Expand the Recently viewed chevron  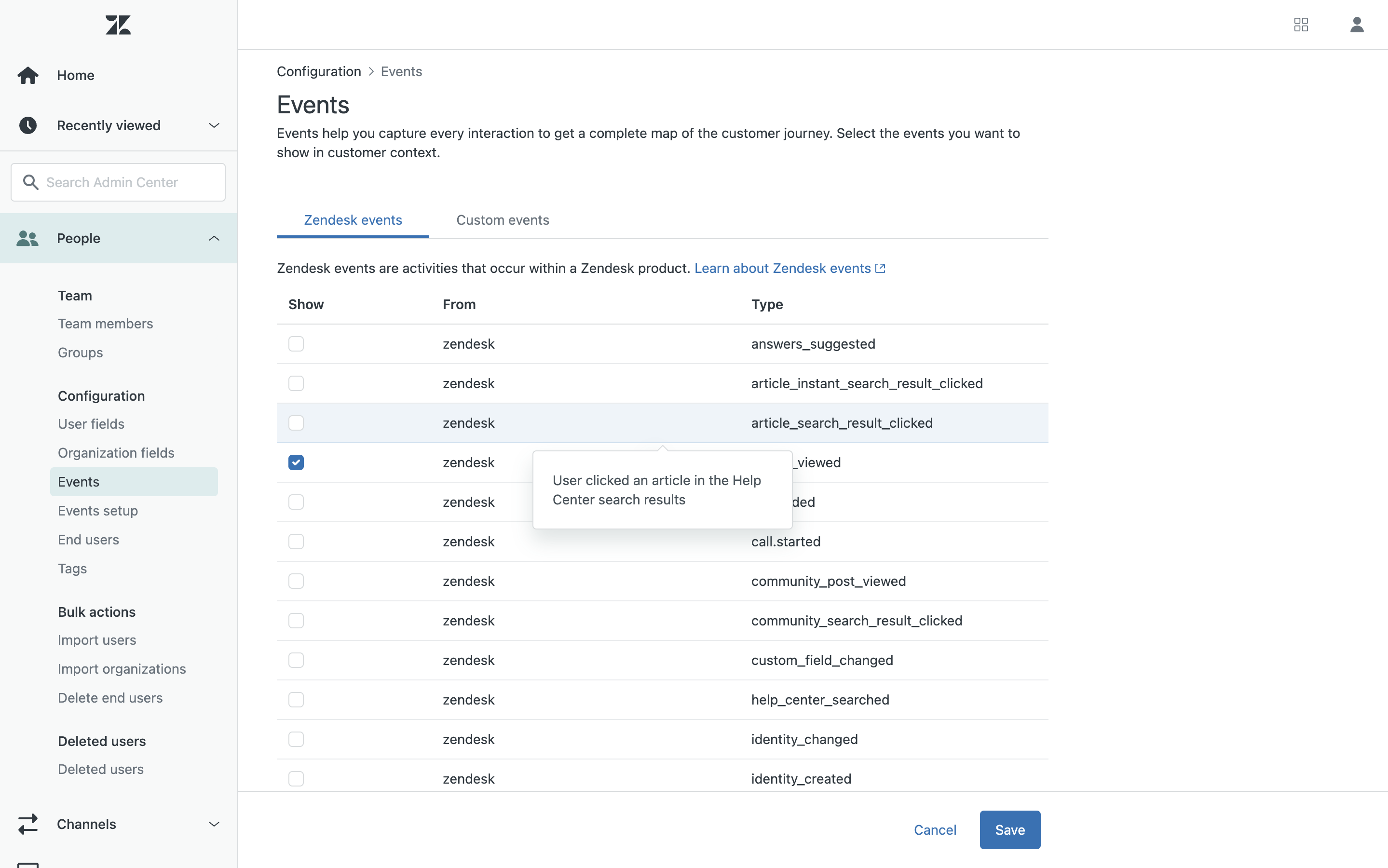214,125
